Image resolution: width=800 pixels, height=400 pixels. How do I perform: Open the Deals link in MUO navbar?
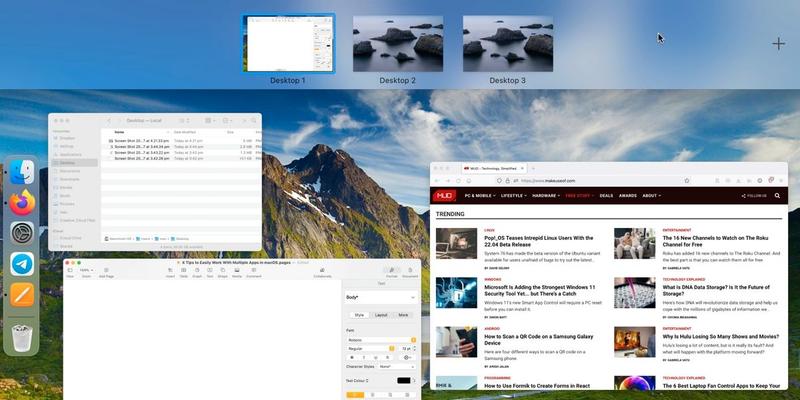point(606,196)
